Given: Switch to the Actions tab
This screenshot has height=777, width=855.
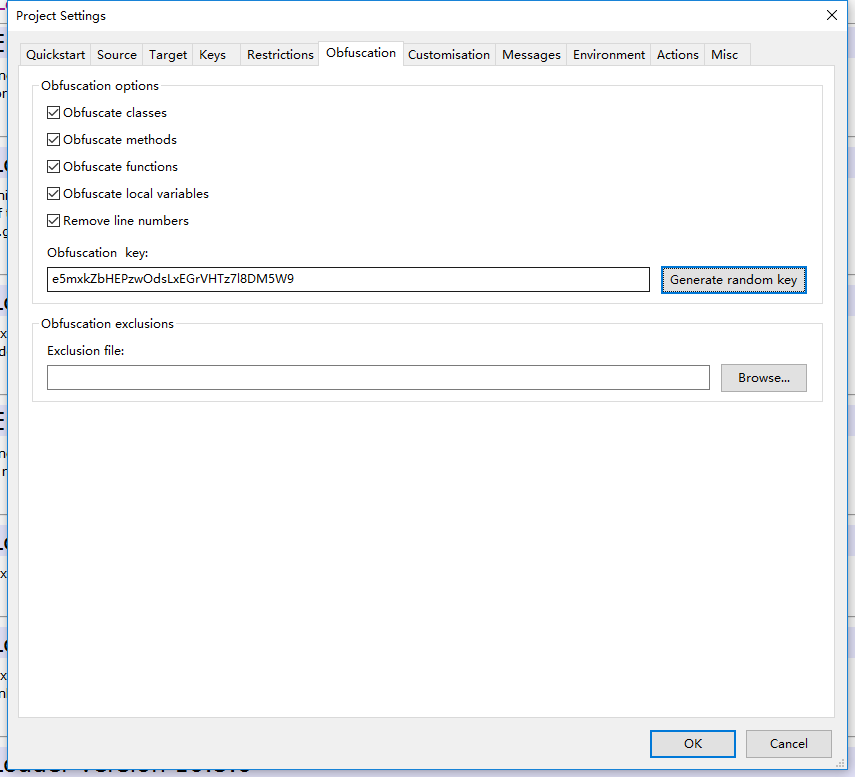Looking at the screenshot, I should (x=677, y=54).
